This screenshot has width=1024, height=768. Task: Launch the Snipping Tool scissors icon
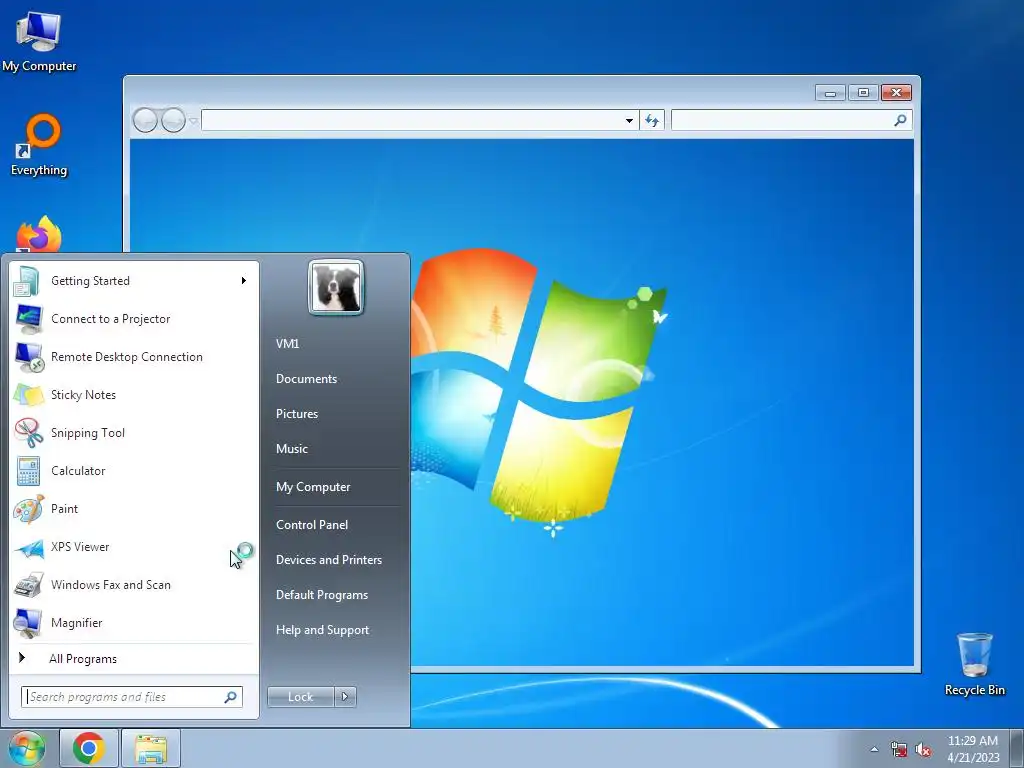click(27, 432)
